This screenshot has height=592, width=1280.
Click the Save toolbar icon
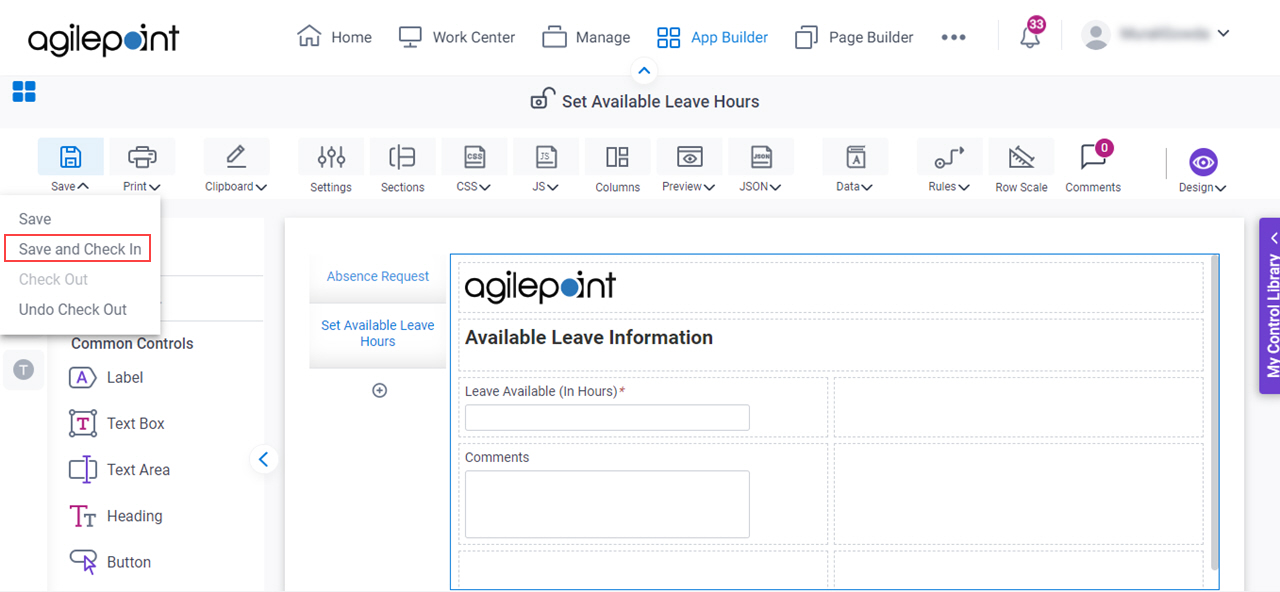point(70,157)
